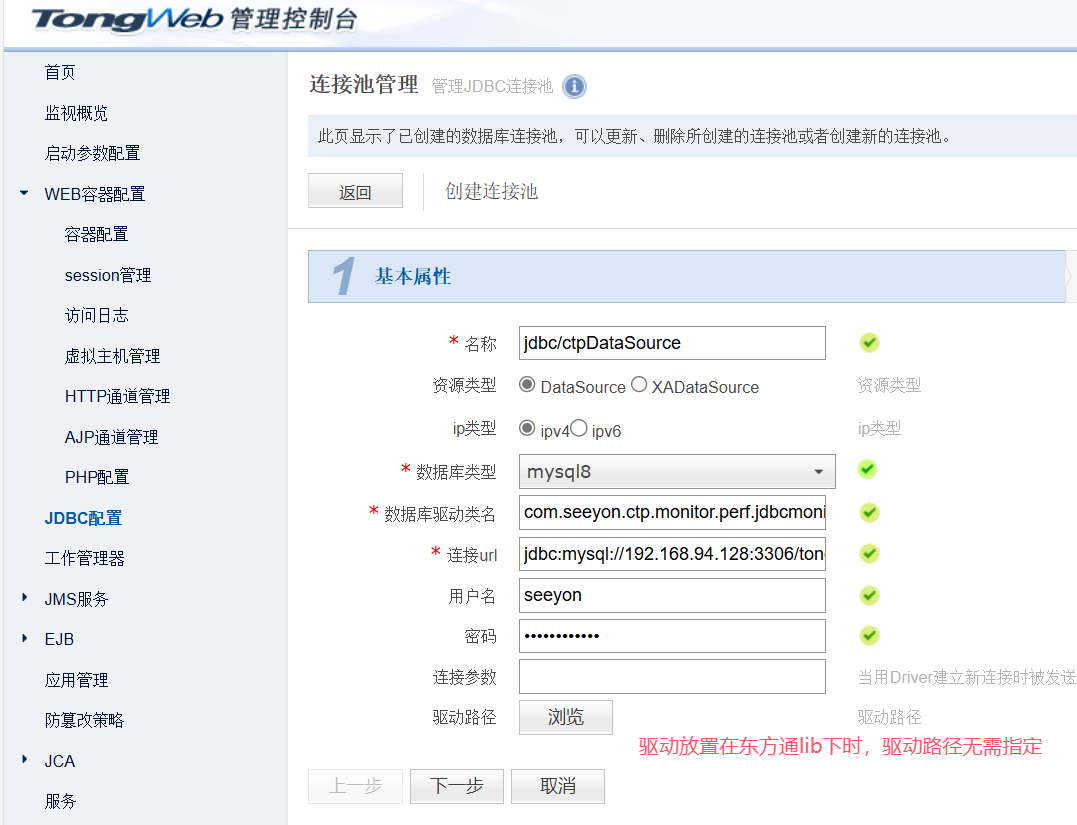The height and width of the screenshot is (825, 1077).
Task: Choose ipv4 as ip类型
Action: coord(527,428)
